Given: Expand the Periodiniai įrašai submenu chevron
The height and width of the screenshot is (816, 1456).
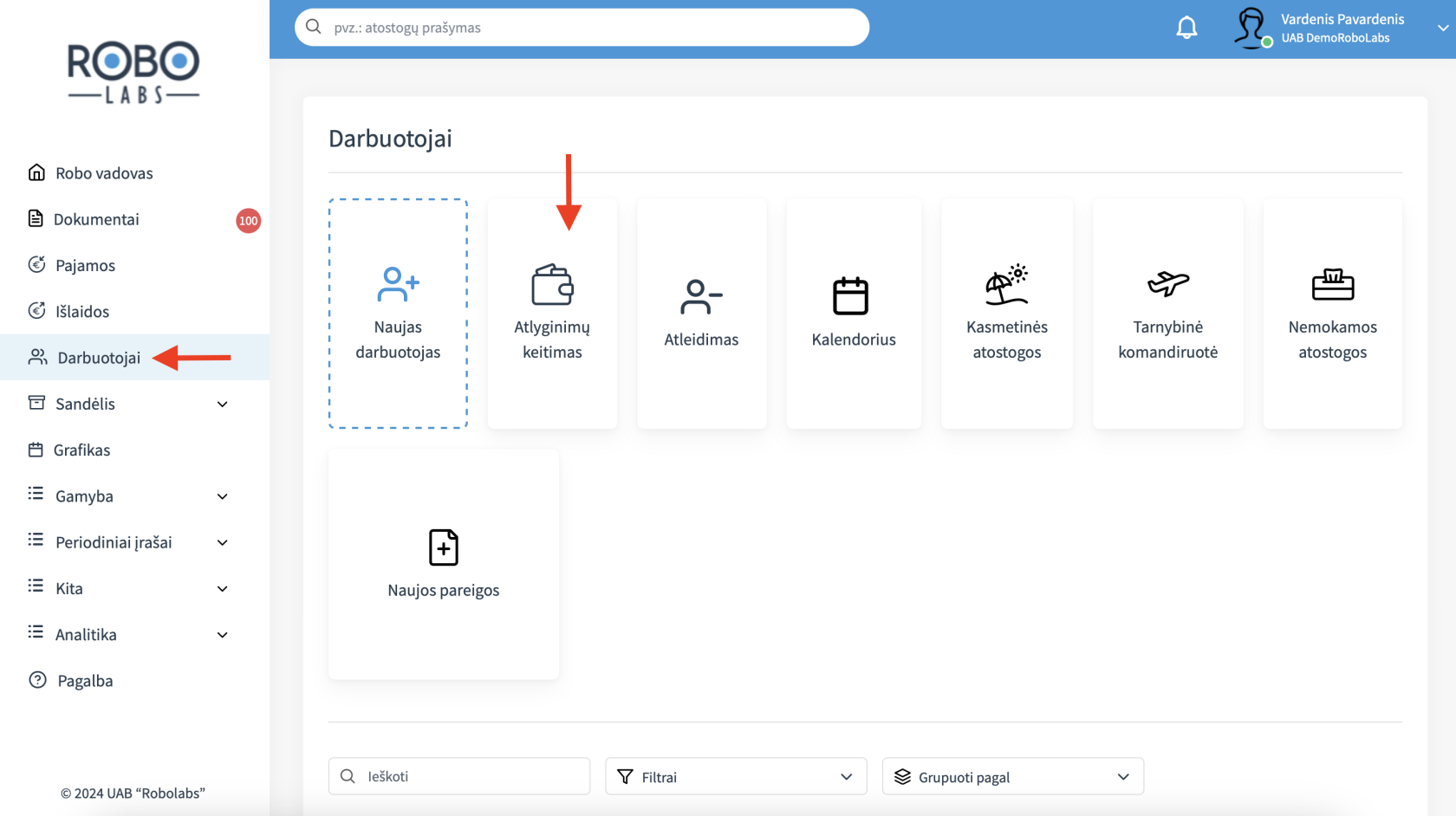Looking at the screenshot, I should pos(223,543).
